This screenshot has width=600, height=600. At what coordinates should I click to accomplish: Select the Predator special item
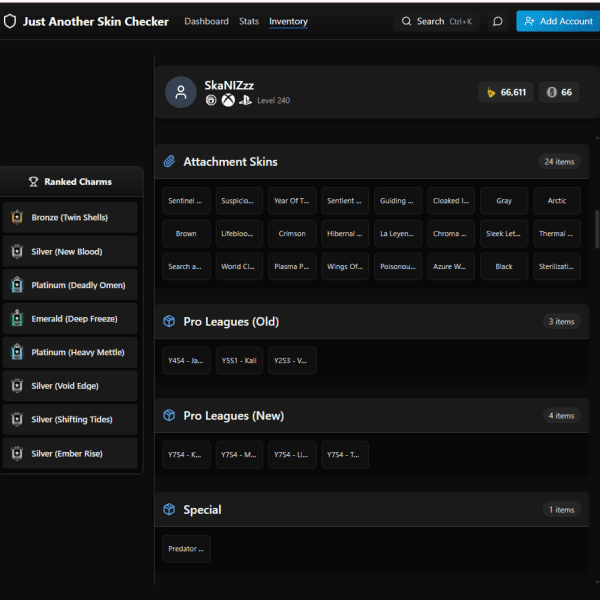186,549
